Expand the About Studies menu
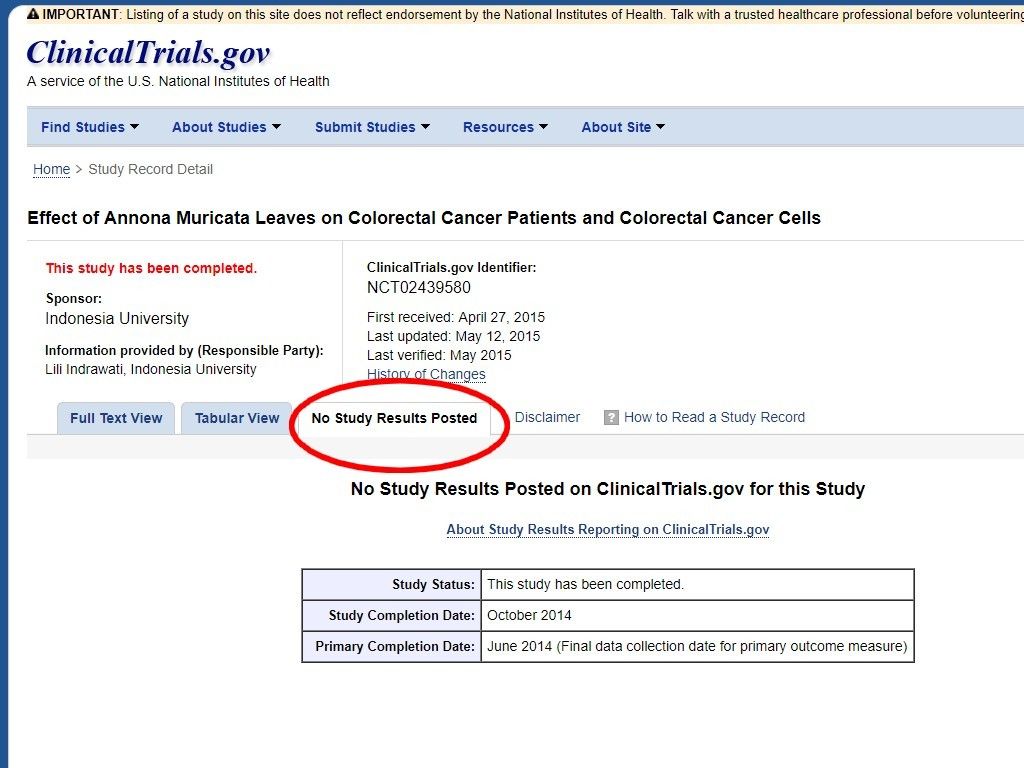 pos(226,127)
